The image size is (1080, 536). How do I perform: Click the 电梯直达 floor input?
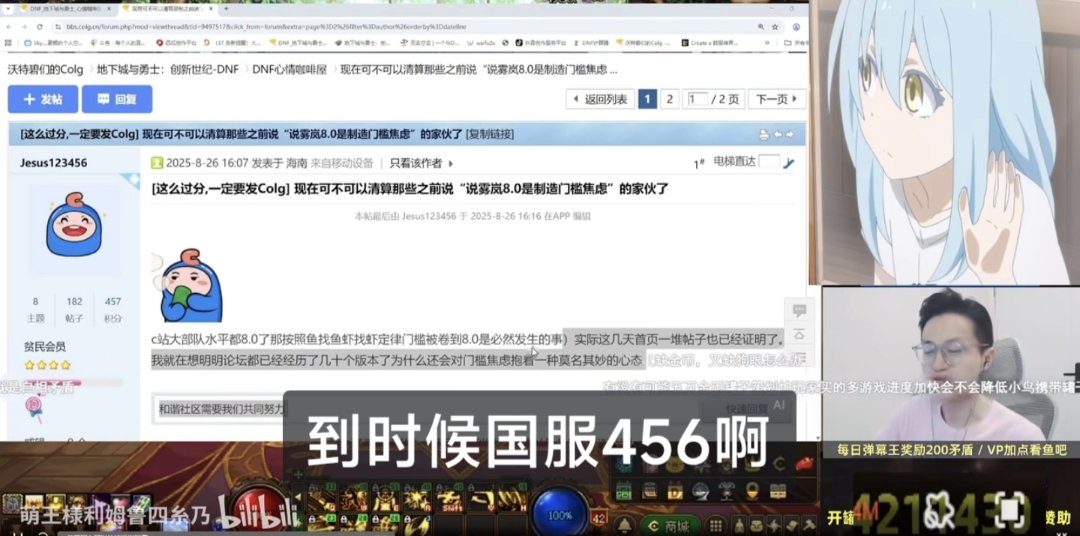click(x=769, y=163)
